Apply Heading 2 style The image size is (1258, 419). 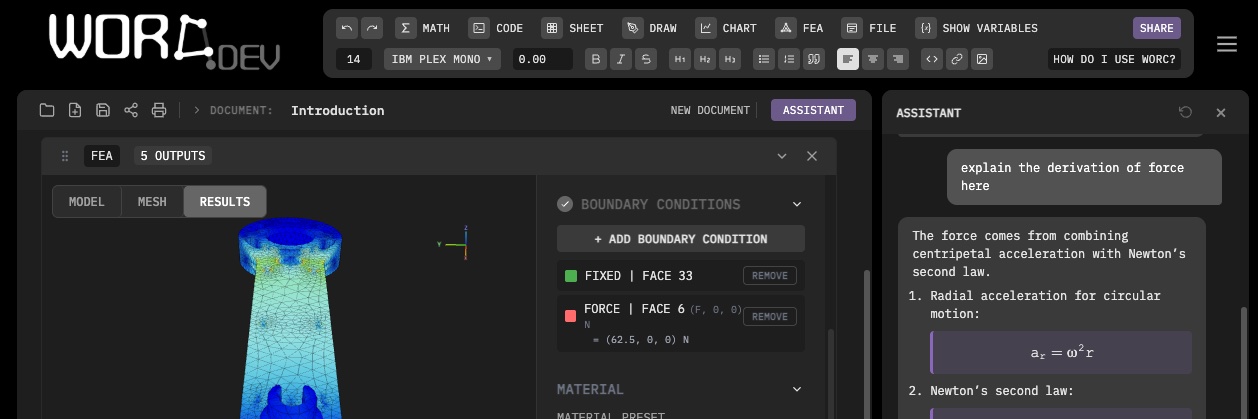point(706,59)
